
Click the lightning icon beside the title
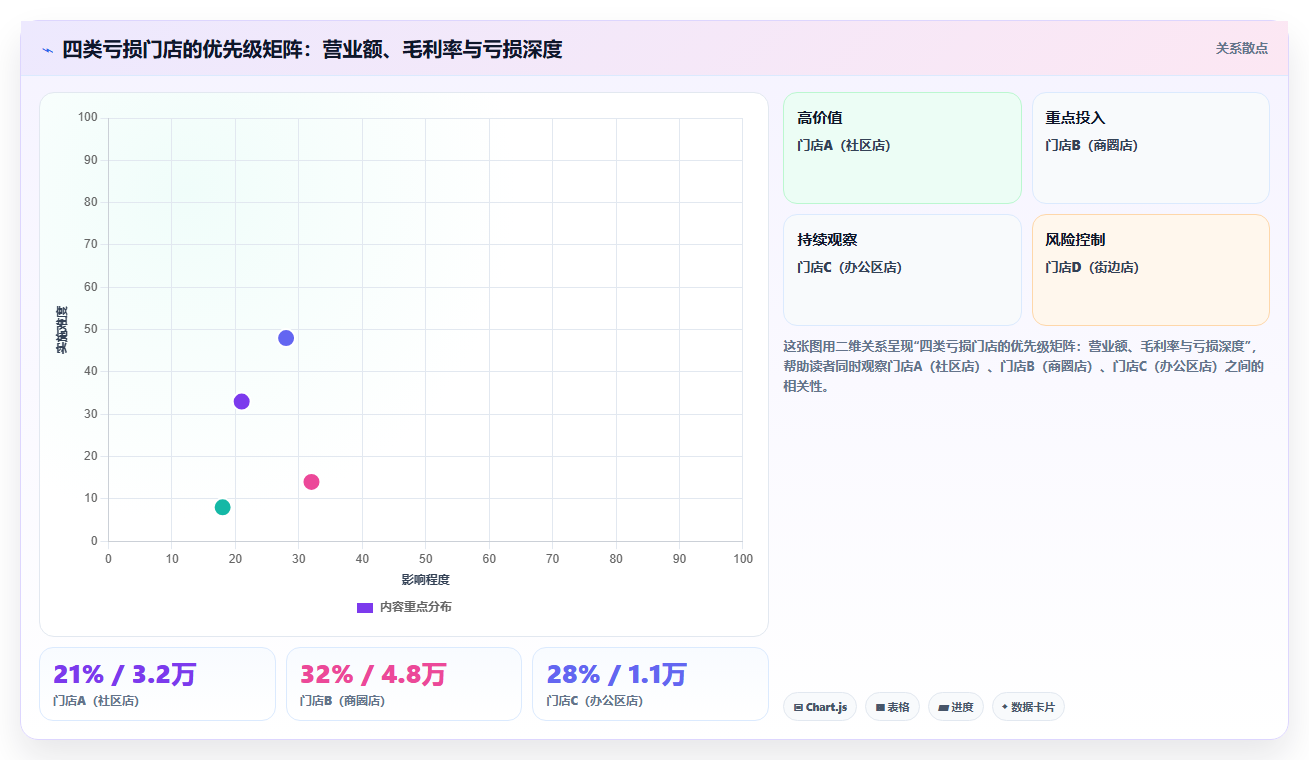[x=47, y=50]
